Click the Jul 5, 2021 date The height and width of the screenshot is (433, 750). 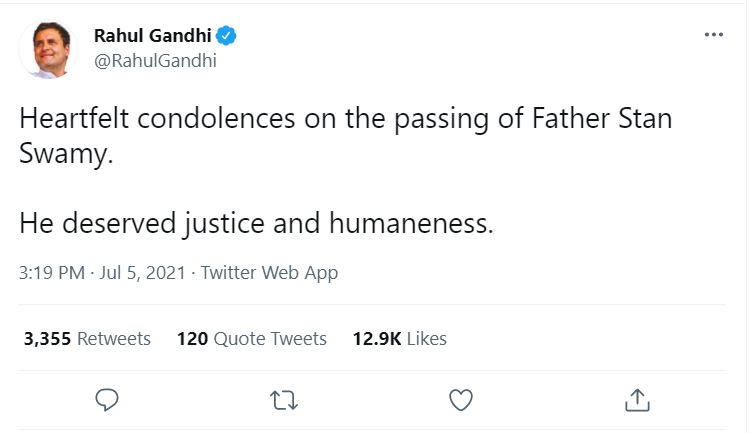click(142, 273)
